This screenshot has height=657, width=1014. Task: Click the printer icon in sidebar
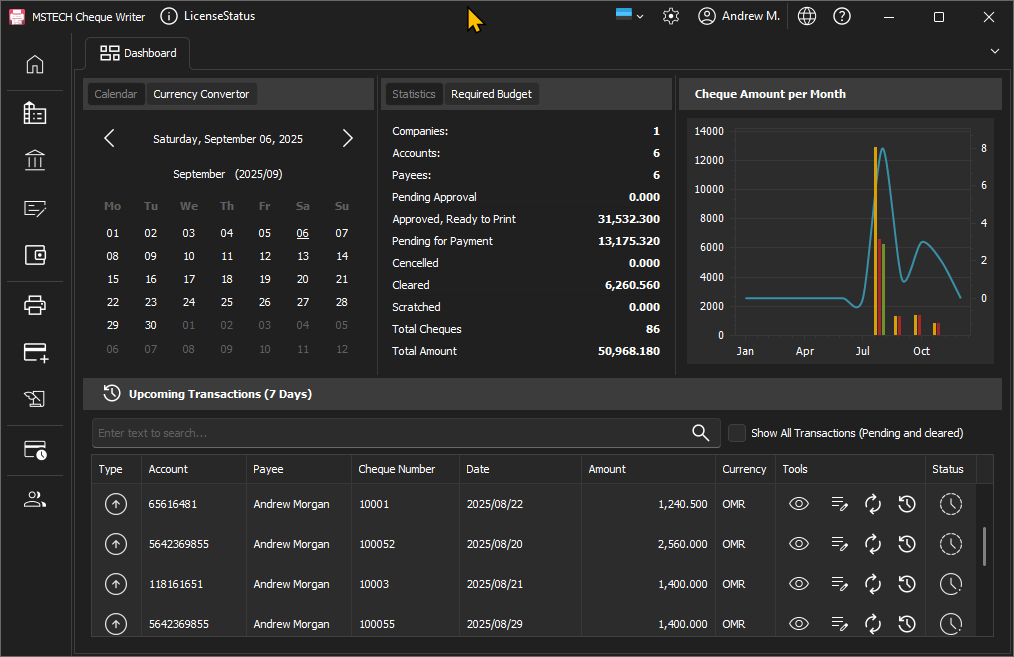point(35,305)
